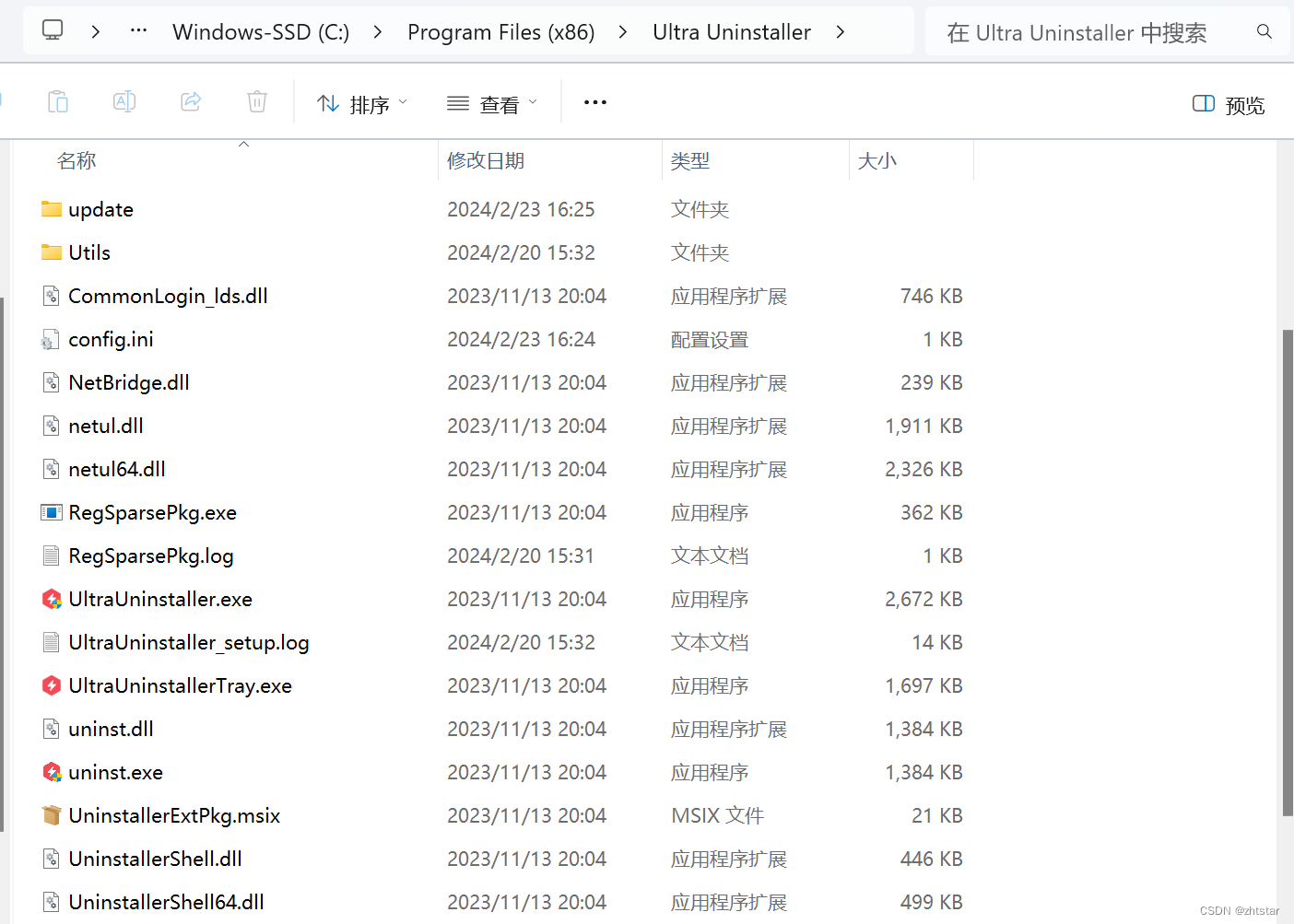Viewport: 1294px width, 924px height.
Task: Click the netul.dll file name
Action: pos(106,426)
